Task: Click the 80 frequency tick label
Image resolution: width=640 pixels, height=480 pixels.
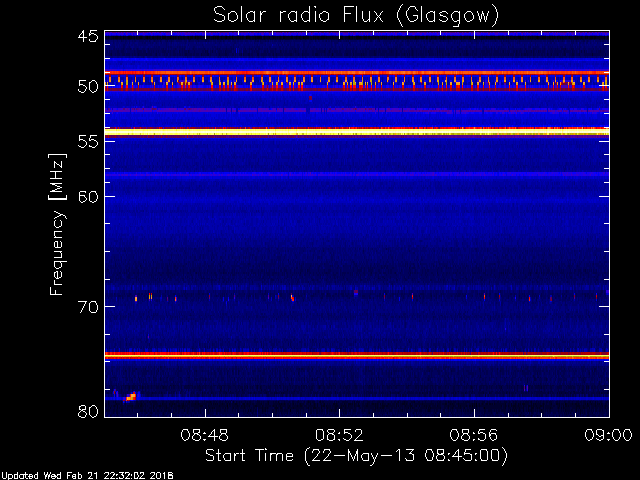Action: (88, 411)
